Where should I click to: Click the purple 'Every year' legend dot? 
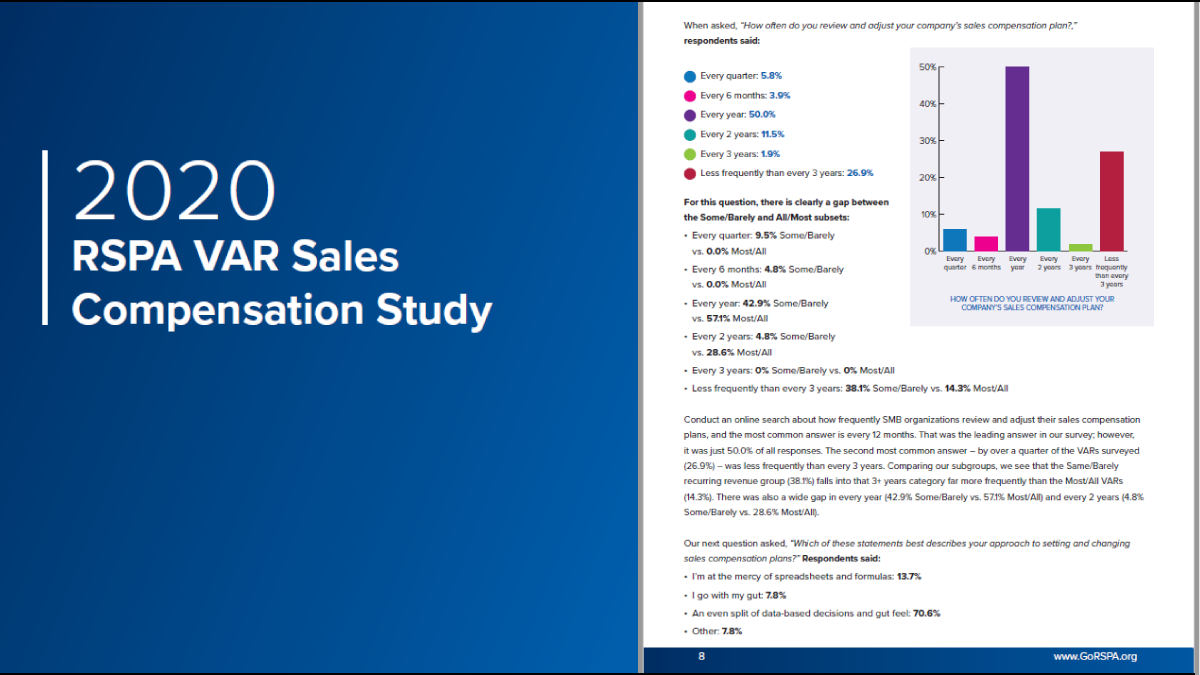(x=690, y=115)
